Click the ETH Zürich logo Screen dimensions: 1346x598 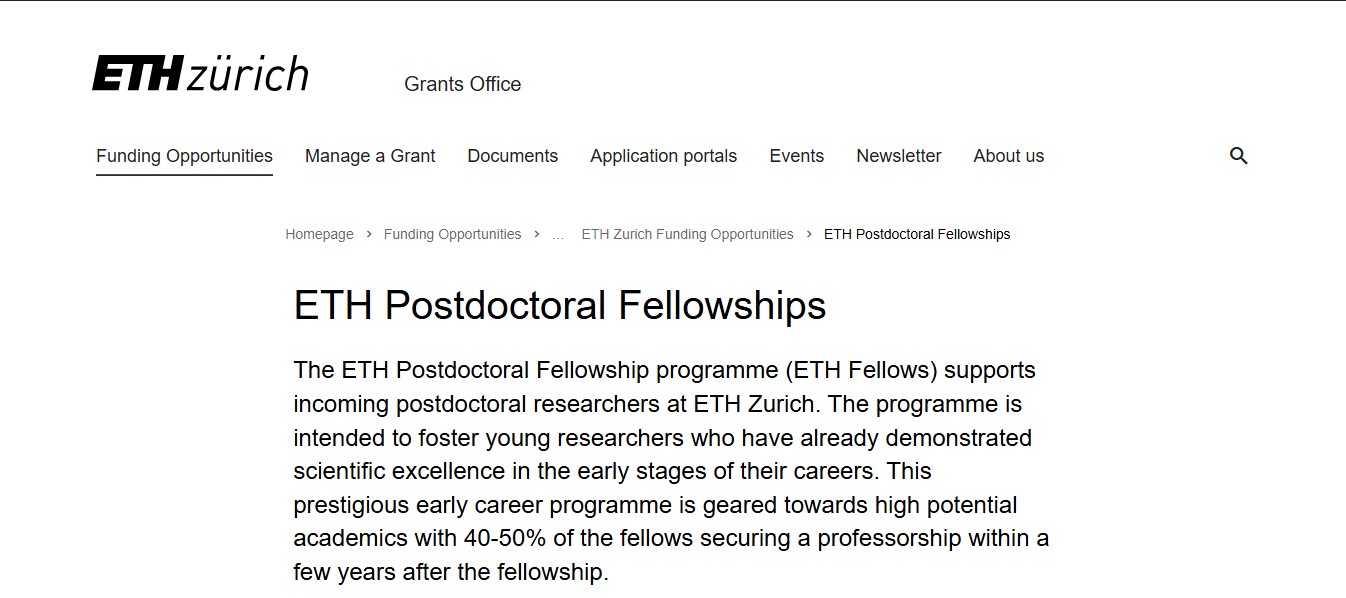click(200, 74)
